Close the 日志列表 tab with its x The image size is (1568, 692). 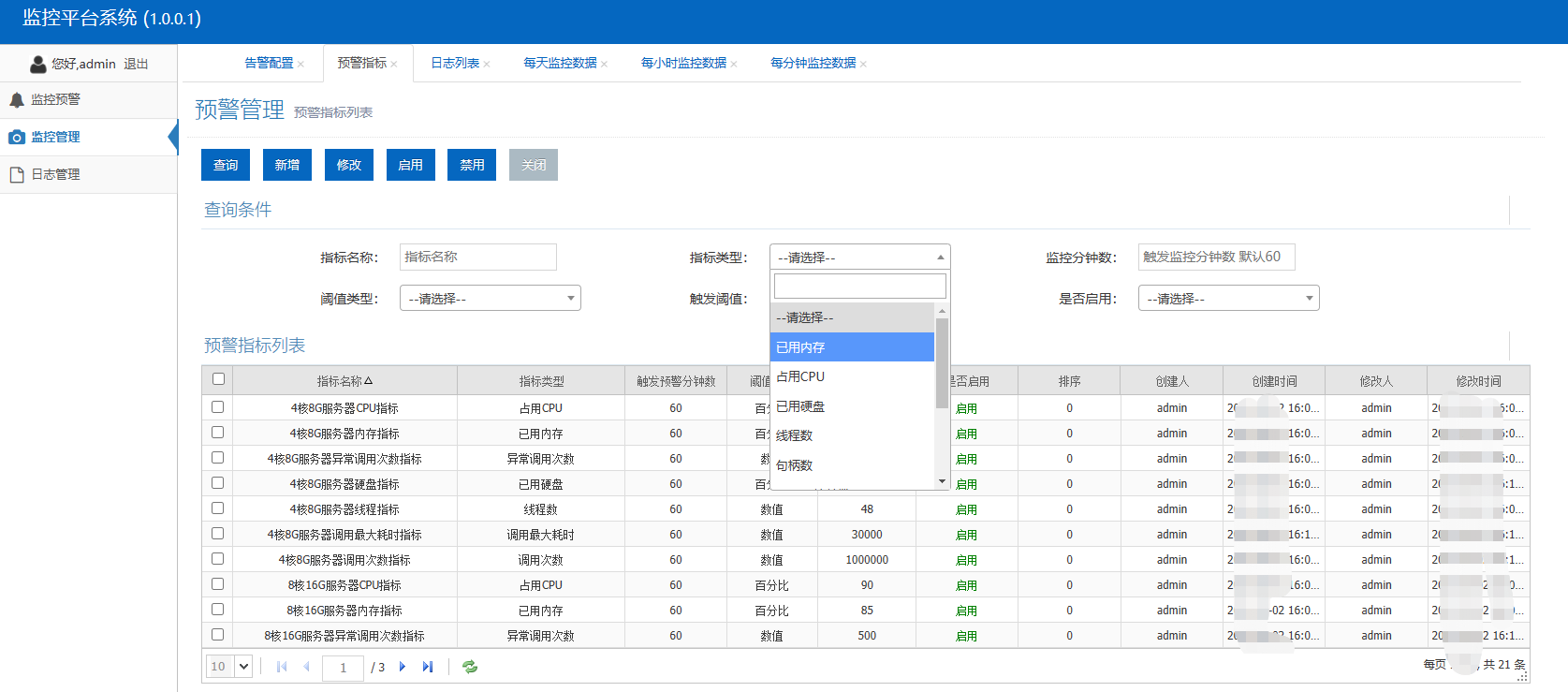pos(487,64)
